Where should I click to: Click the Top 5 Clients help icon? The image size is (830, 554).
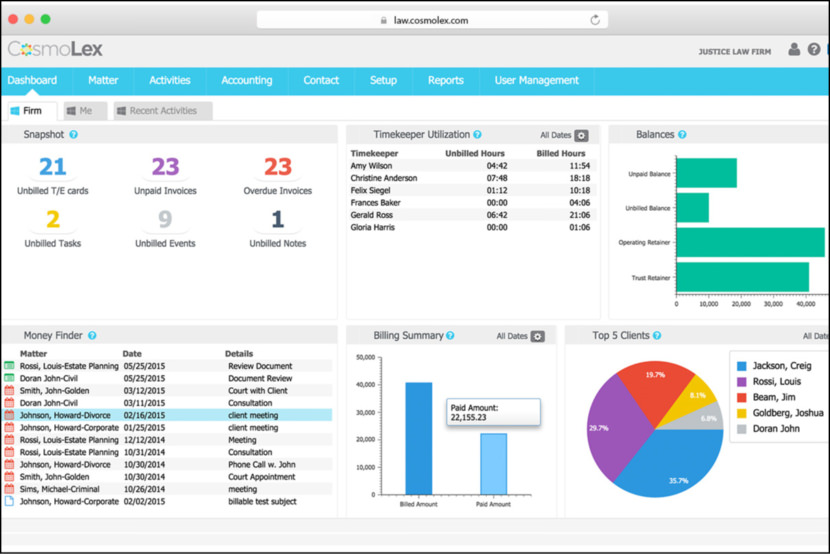click(x=657, y=335)
